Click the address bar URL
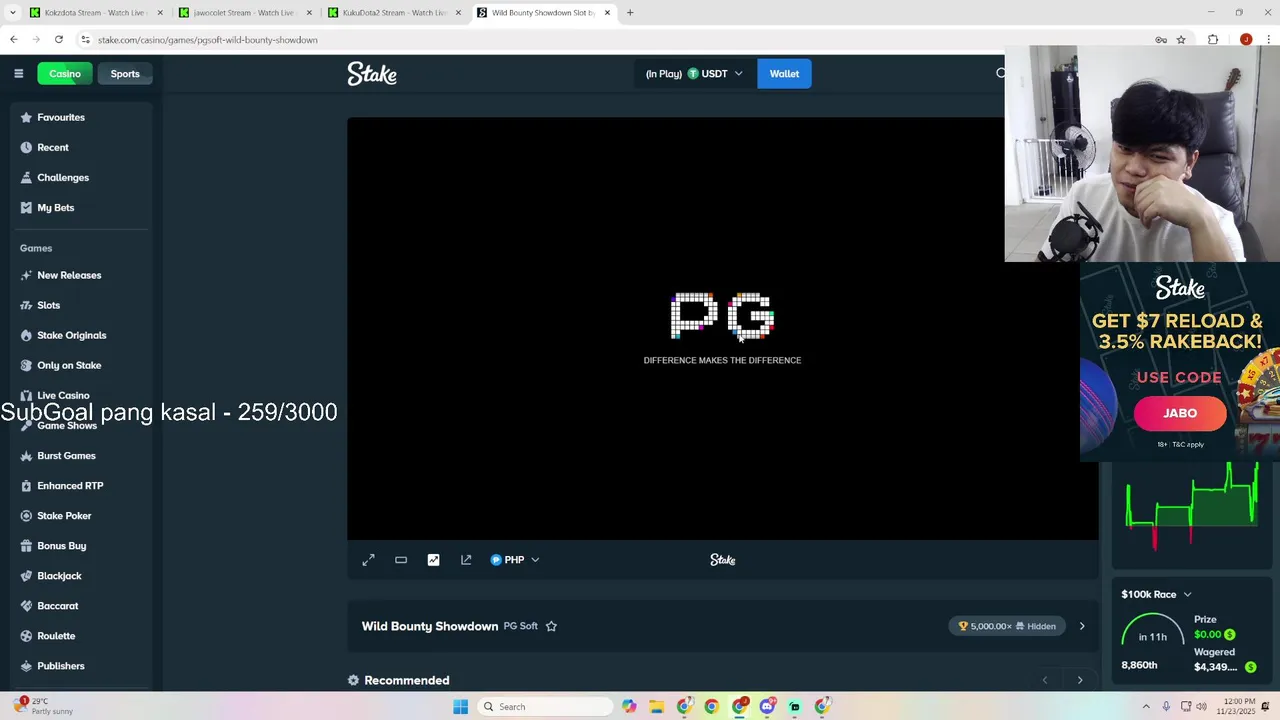The height and width of the screenshot is (720, 1280). coord(208,40)
